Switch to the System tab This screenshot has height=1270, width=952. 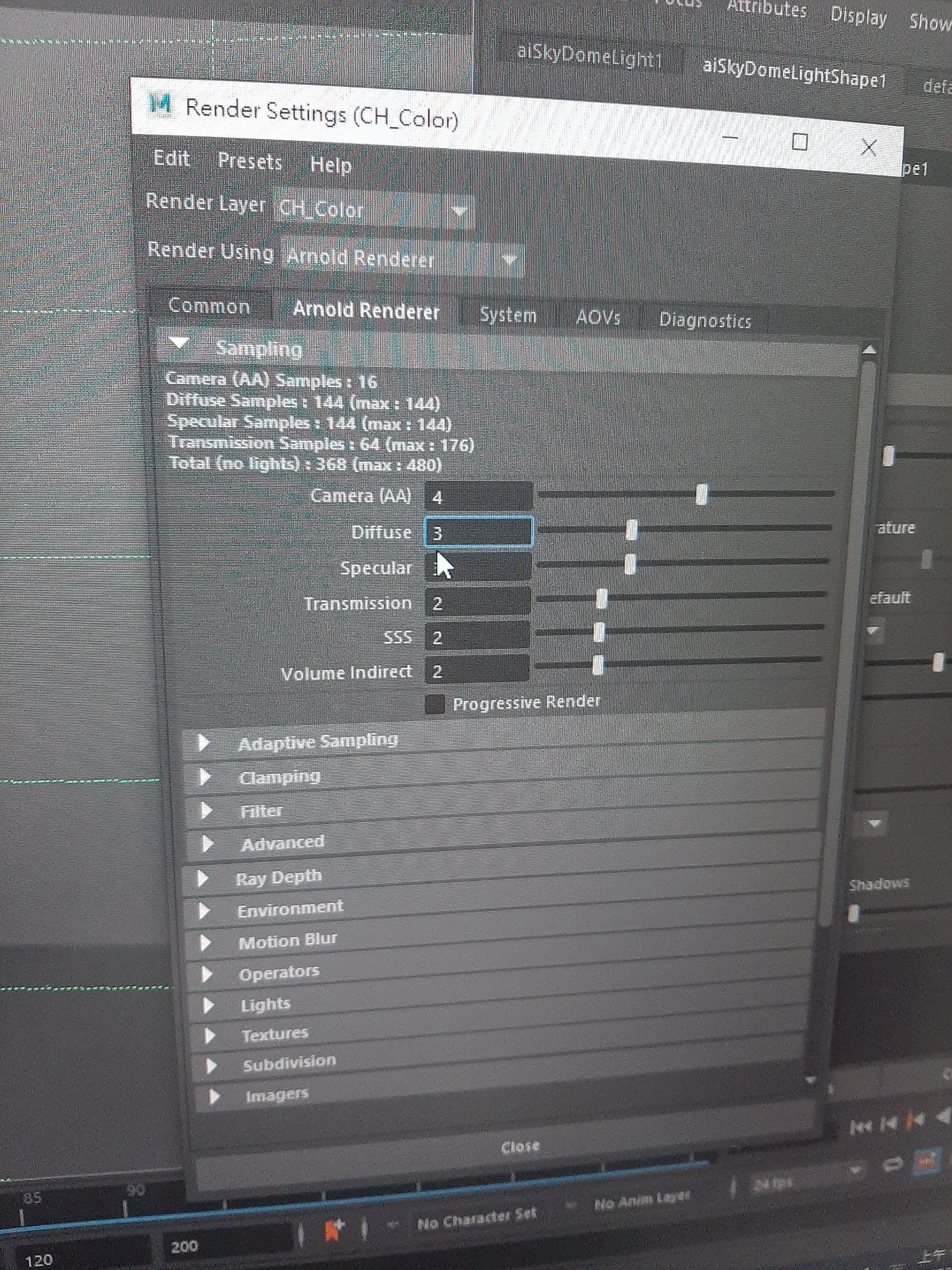coord(508,315)
